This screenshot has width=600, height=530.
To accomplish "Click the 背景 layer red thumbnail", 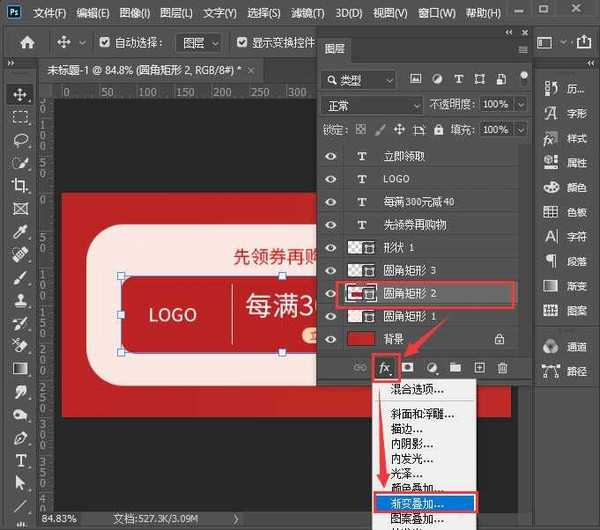I will pyautogui.click(x=360, y=339).
